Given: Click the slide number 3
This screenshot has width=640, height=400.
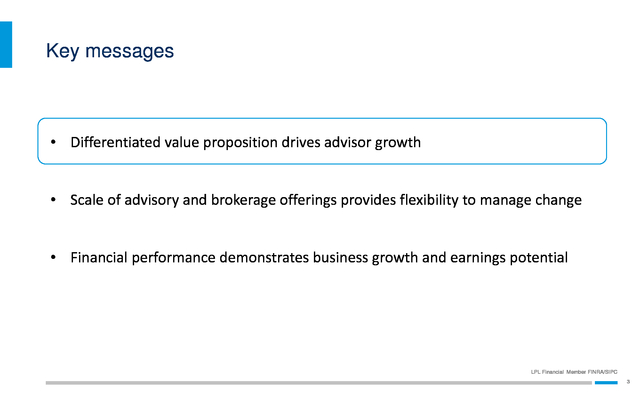Looking at the screenshot, I should tap(628, 382).
